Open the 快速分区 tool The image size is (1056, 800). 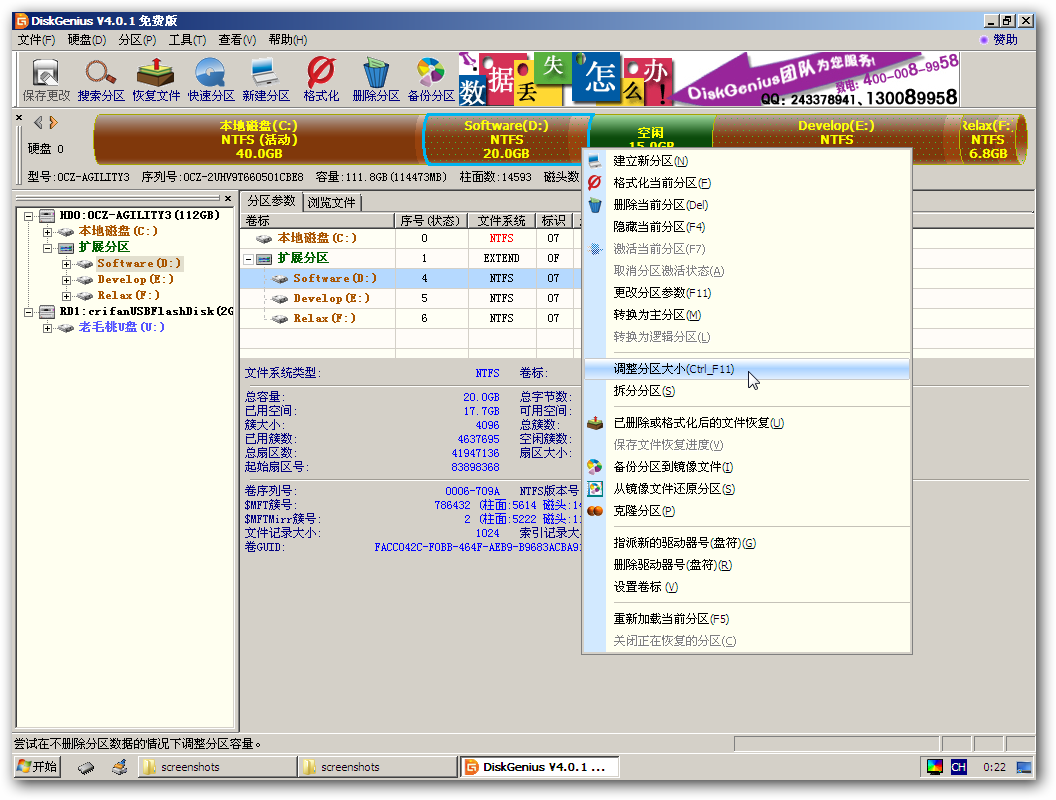211,79
